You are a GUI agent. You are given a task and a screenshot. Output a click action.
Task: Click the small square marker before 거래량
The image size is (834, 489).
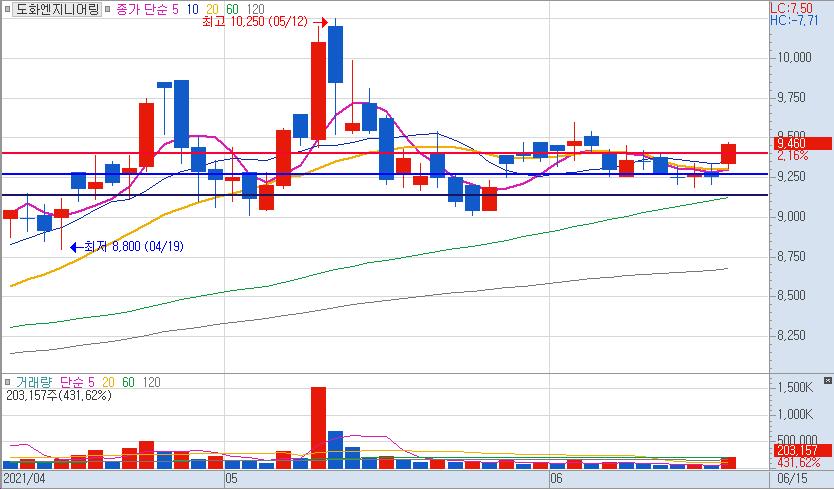point(7,382)
